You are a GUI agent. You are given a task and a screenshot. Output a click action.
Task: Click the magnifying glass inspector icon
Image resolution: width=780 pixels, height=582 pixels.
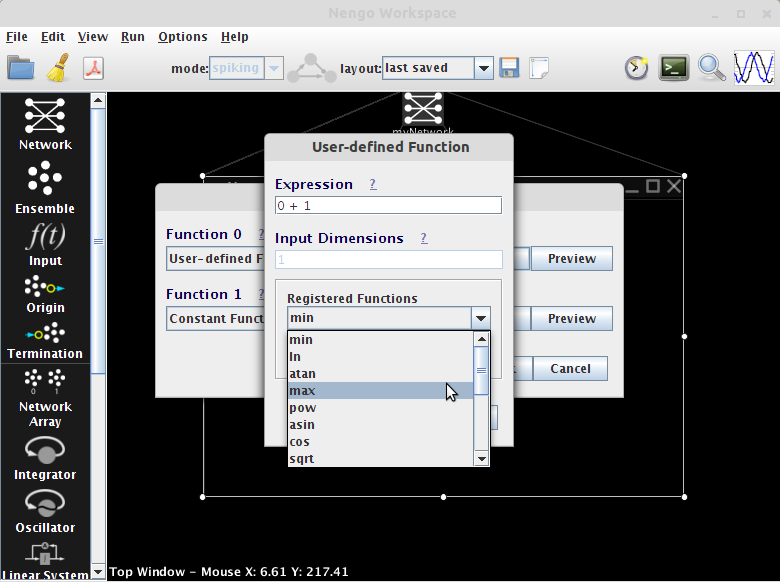(711, 68)
